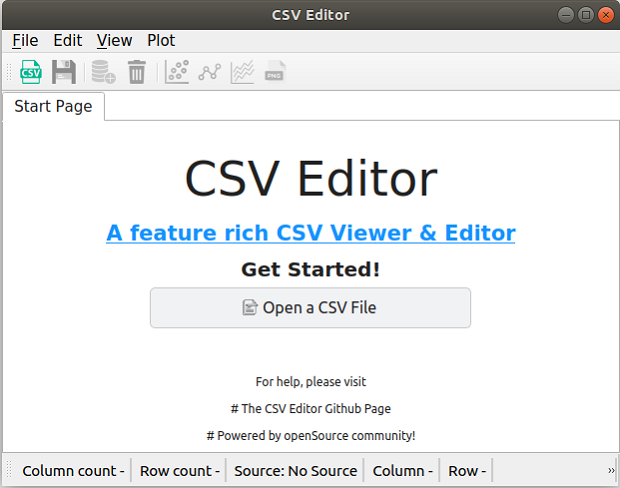This screenshot has width=620, height=488.
Task: Click the add data database icon
Action: tap(103, 72)
